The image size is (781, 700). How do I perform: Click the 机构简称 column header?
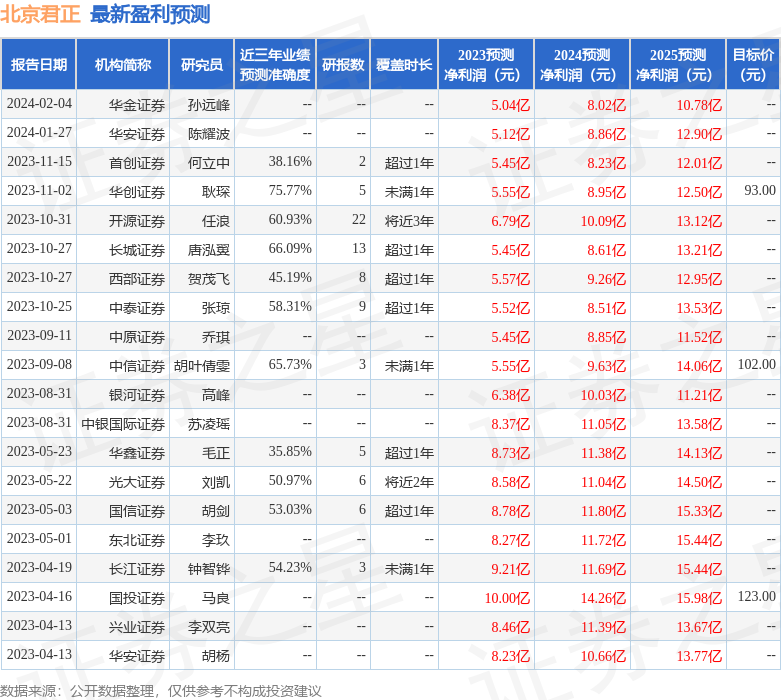pyautogui.click(x=123, y=65)
